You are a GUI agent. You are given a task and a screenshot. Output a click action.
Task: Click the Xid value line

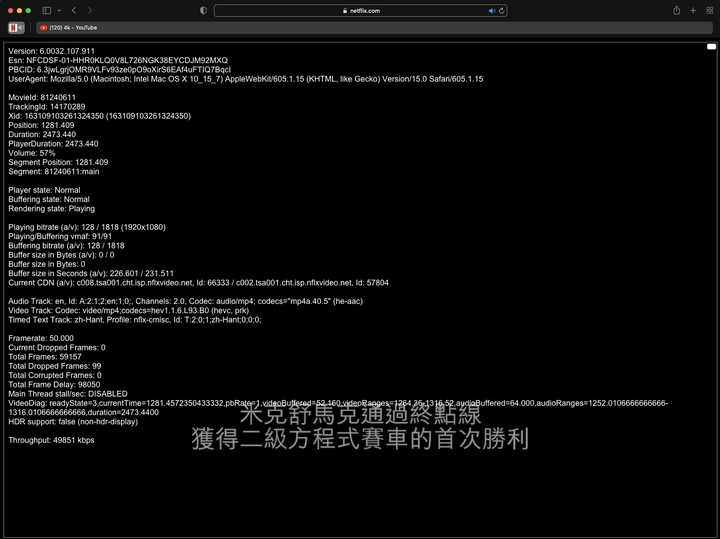tap(100, 116)
